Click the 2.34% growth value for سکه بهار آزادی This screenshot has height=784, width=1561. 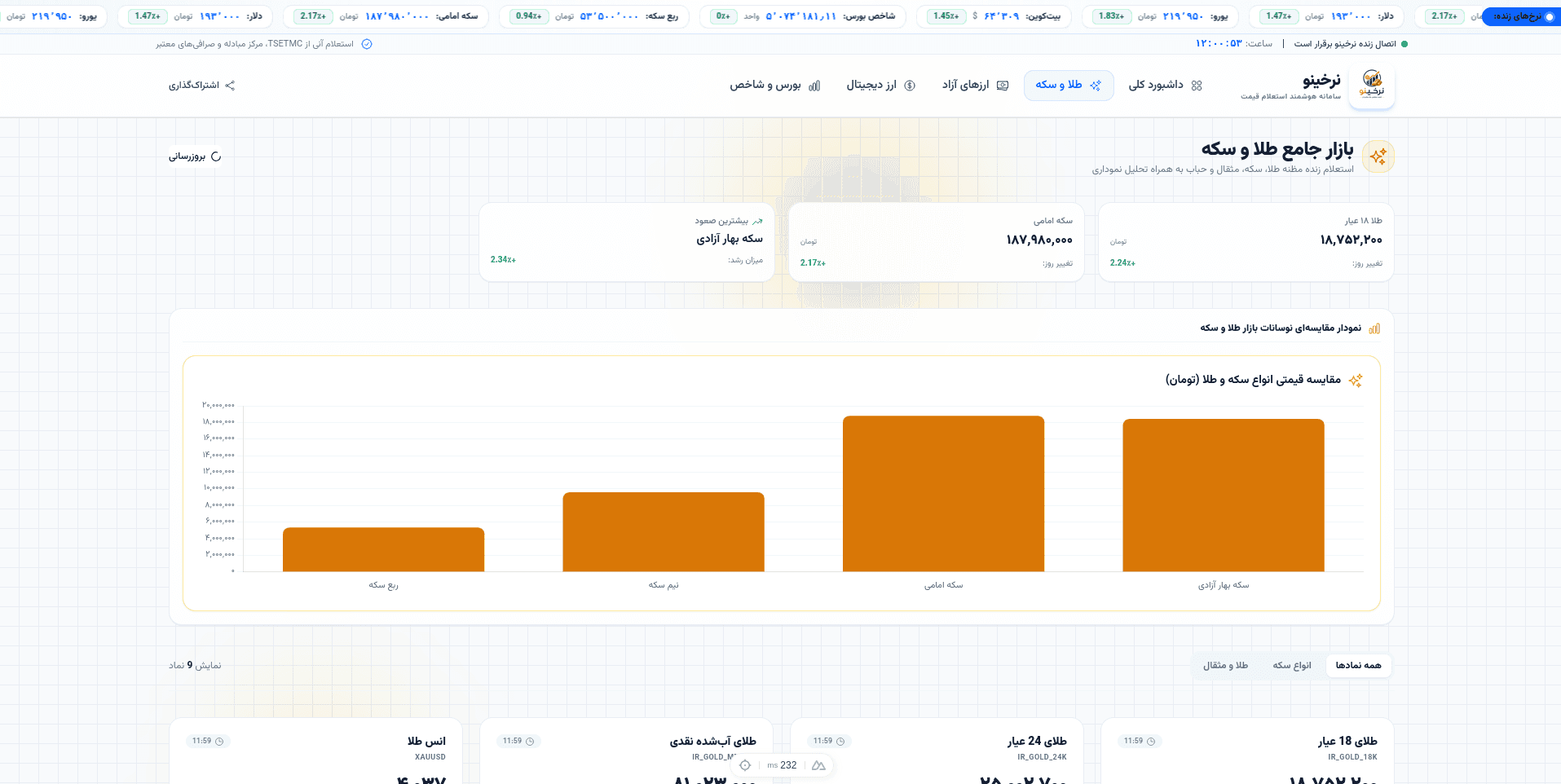(x=503, y=260)
